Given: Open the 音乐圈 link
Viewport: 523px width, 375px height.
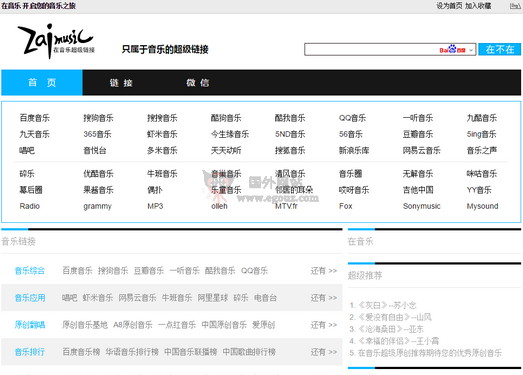Looking at the screenshot, I should [x=350, y=173].
